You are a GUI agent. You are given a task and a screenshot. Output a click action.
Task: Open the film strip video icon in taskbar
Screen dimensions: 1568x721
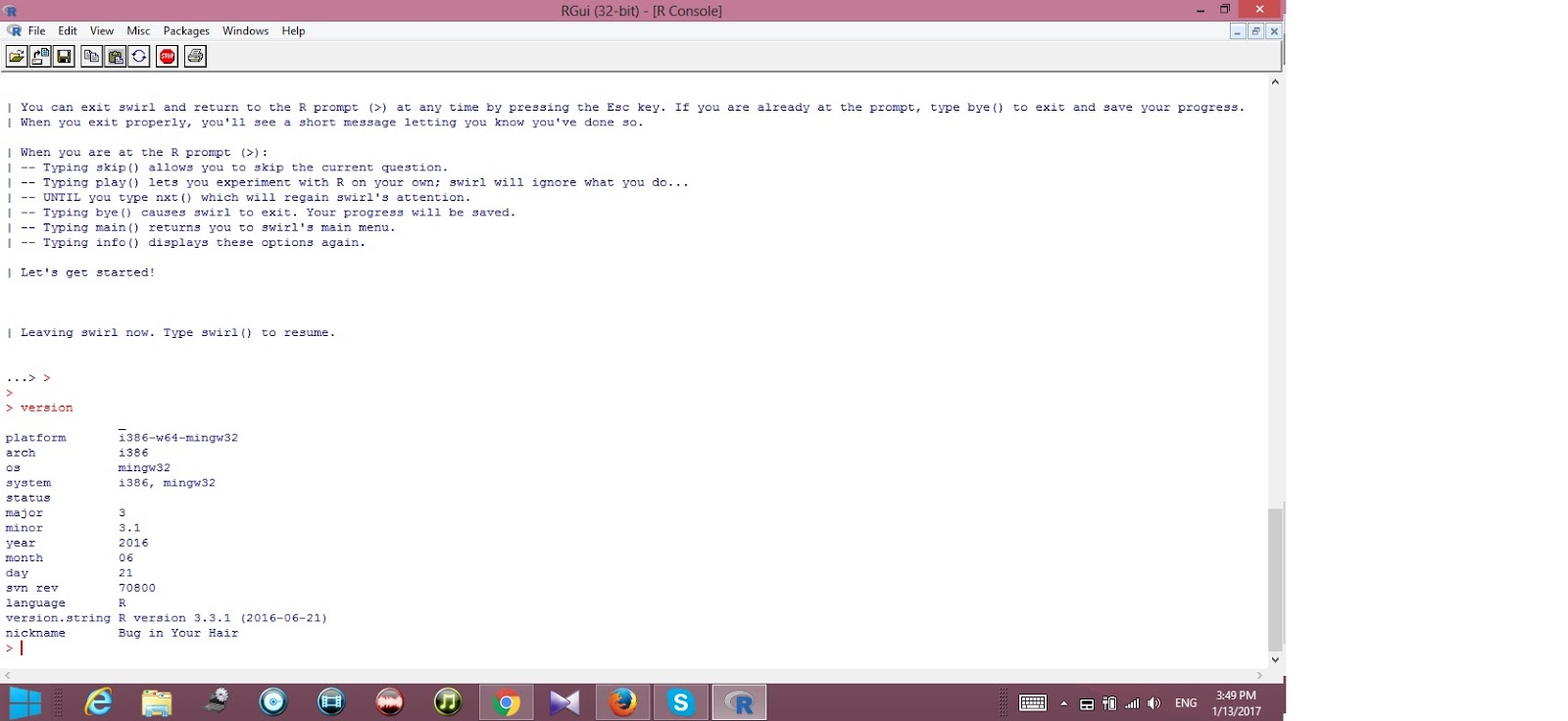(331, 702)
